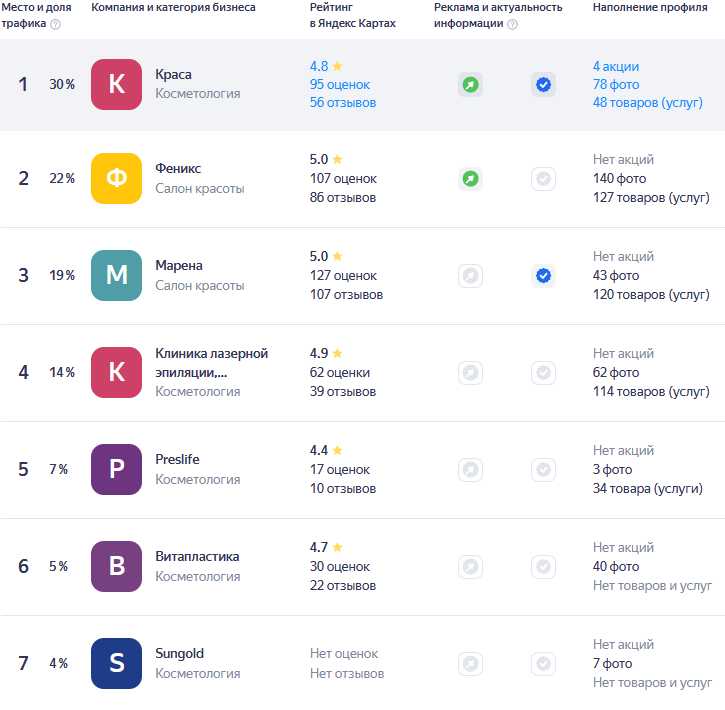Click the inactive advertising icon for Витапластика
This screenshot has width=725, height=710.
(x=471, y=567)
